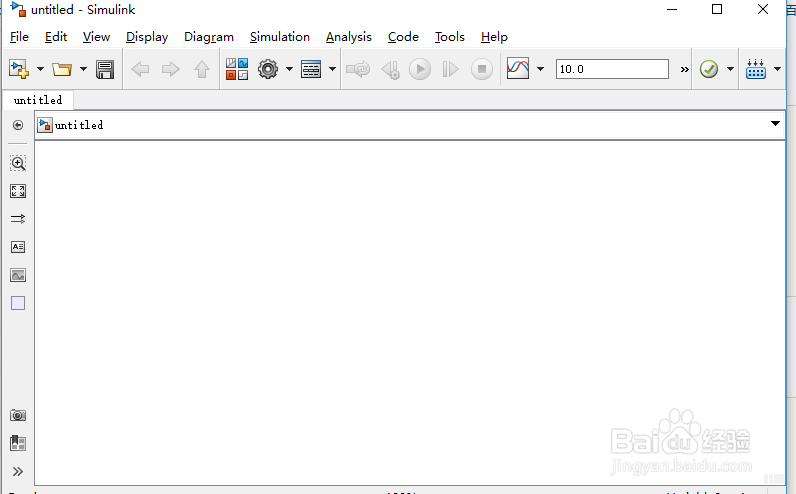
Task: Expand the Open recent files arrow
Action: pos(83,69)
